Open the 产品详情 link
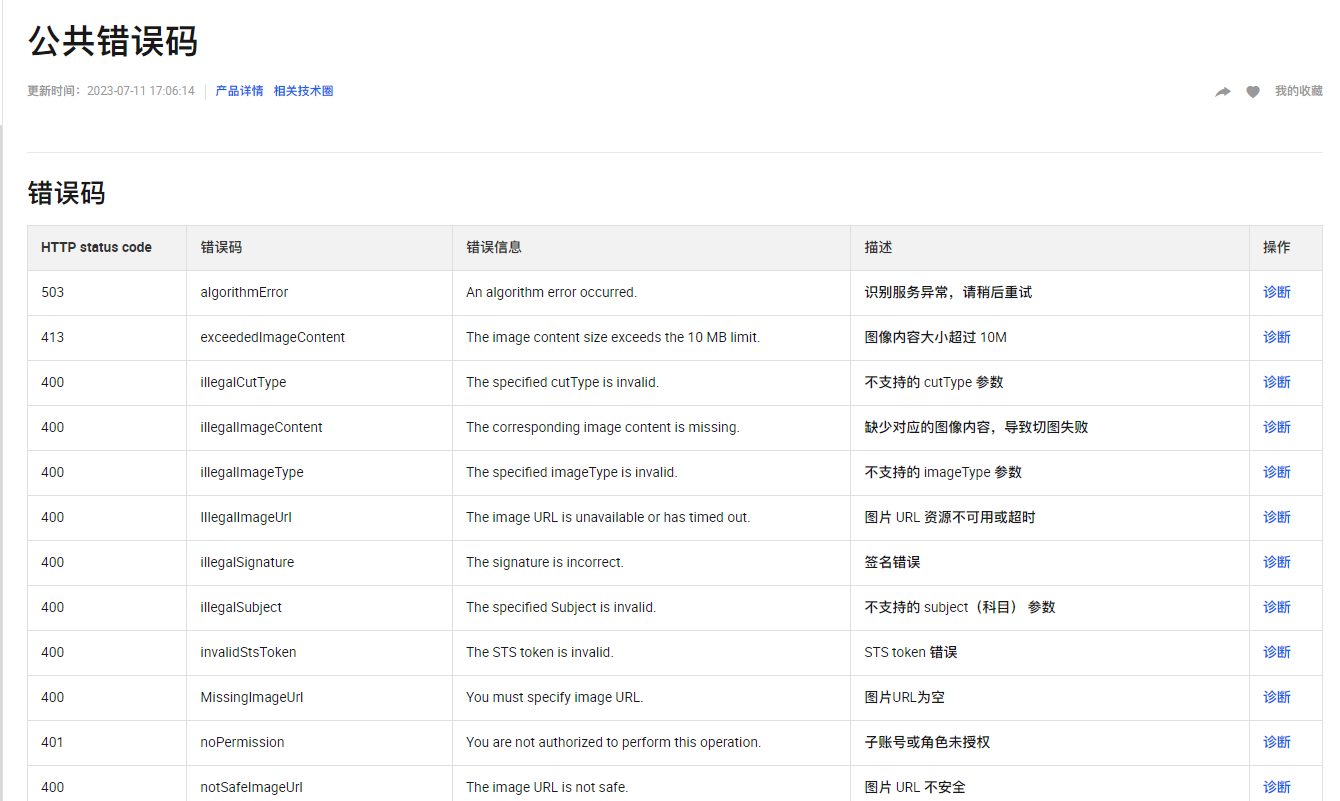Screen dimensions: 1340x801 pos(239,91)
